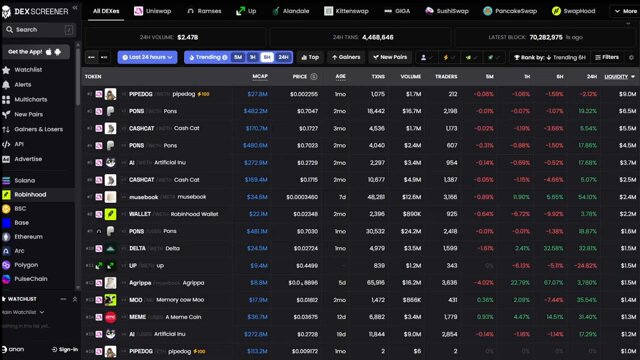Select the Arc chain icon
This screenshot has width=640, height=360.
[x=6, y=251]
